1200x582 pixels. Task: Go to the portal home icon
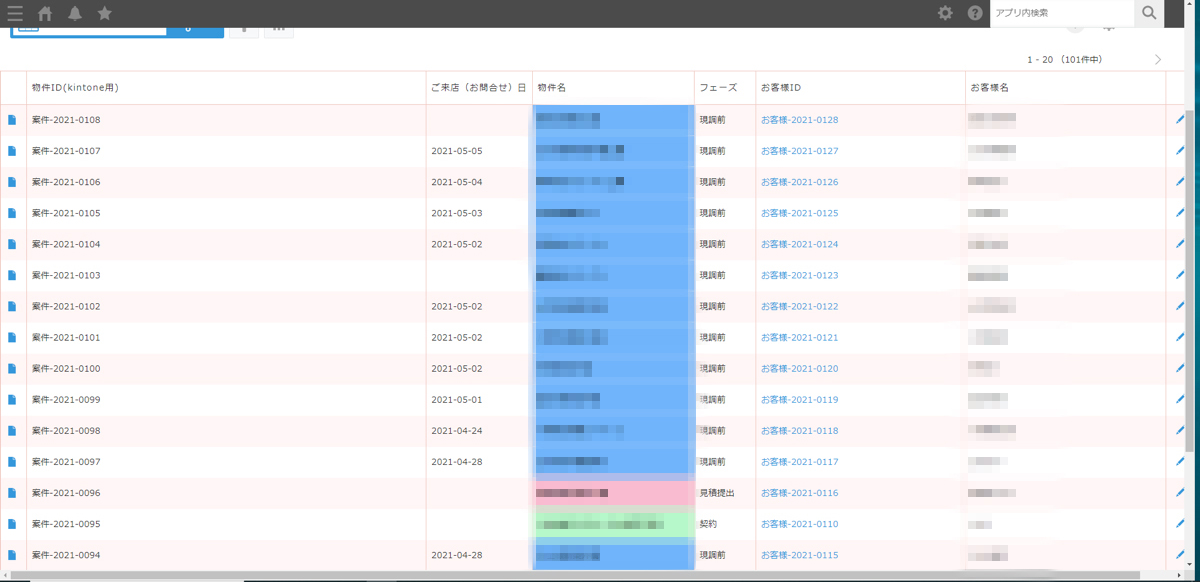pos(45,13)
